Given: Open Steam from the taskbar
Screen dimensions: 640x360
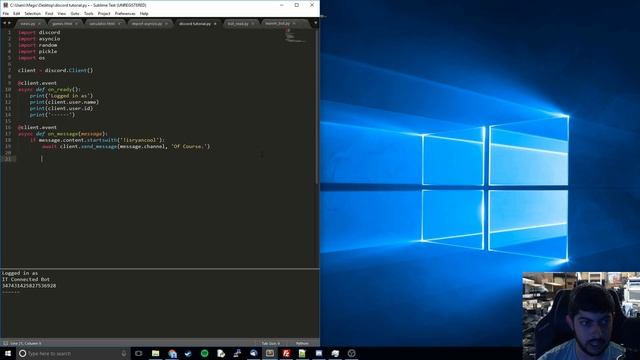Looking at the screenshot, I should coord(188,353).
